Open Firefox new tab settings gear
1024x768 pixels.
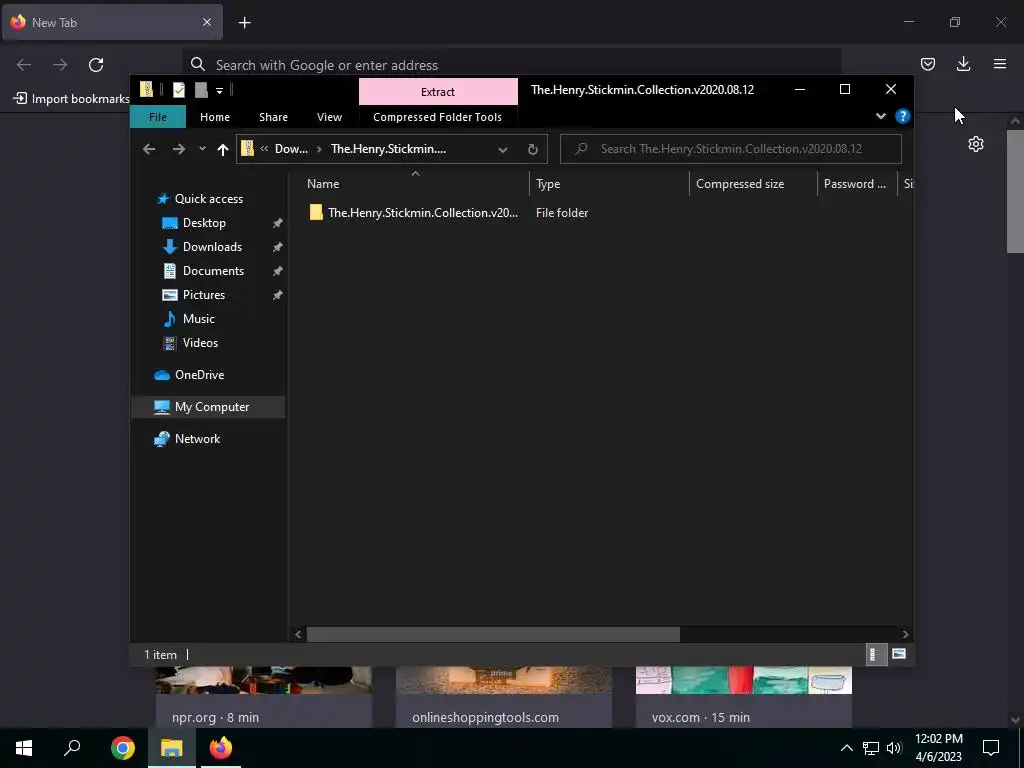[x=976, y=144]
